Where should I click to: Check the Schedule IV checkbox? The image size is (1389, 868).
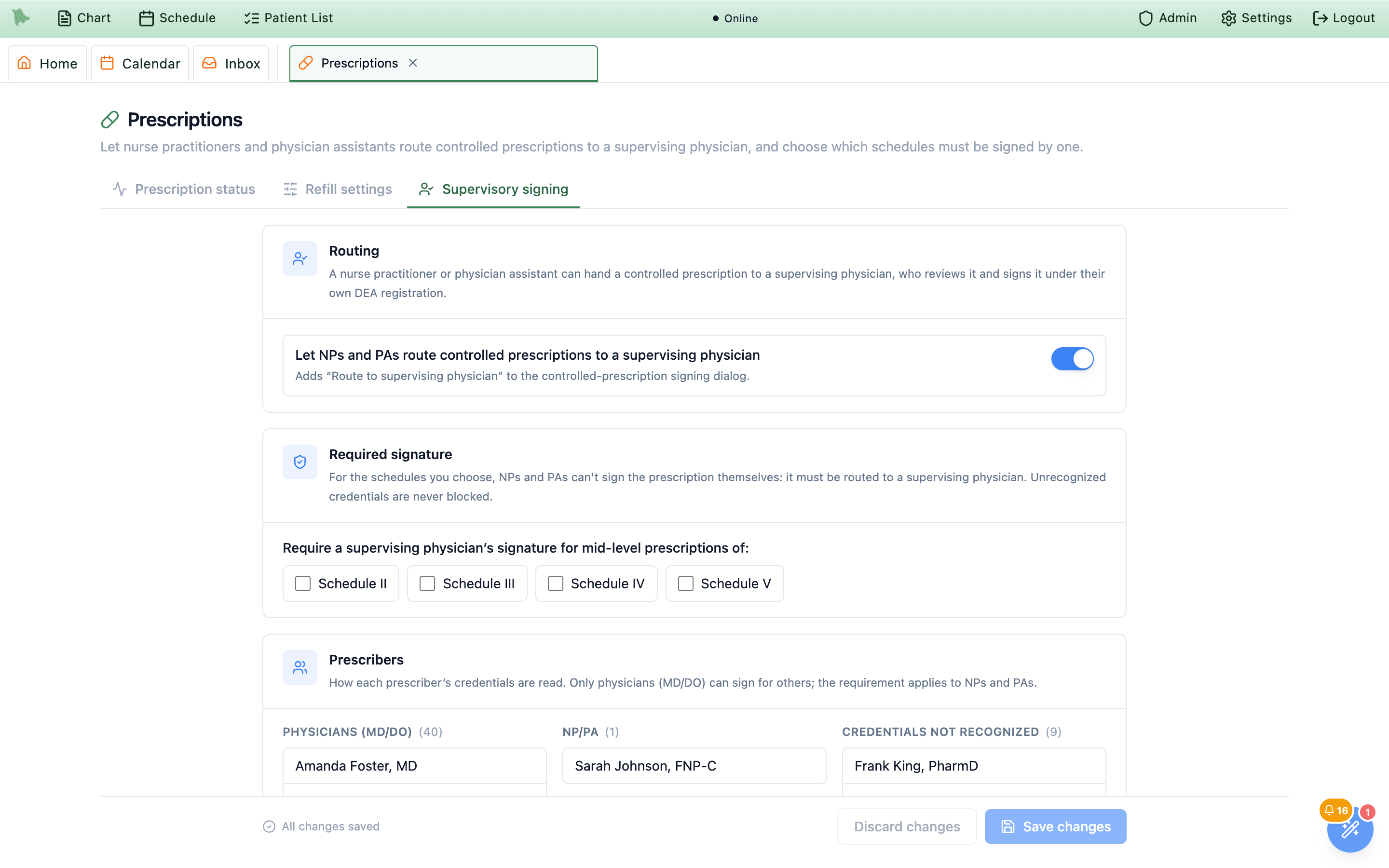click(x=555, y=583)
